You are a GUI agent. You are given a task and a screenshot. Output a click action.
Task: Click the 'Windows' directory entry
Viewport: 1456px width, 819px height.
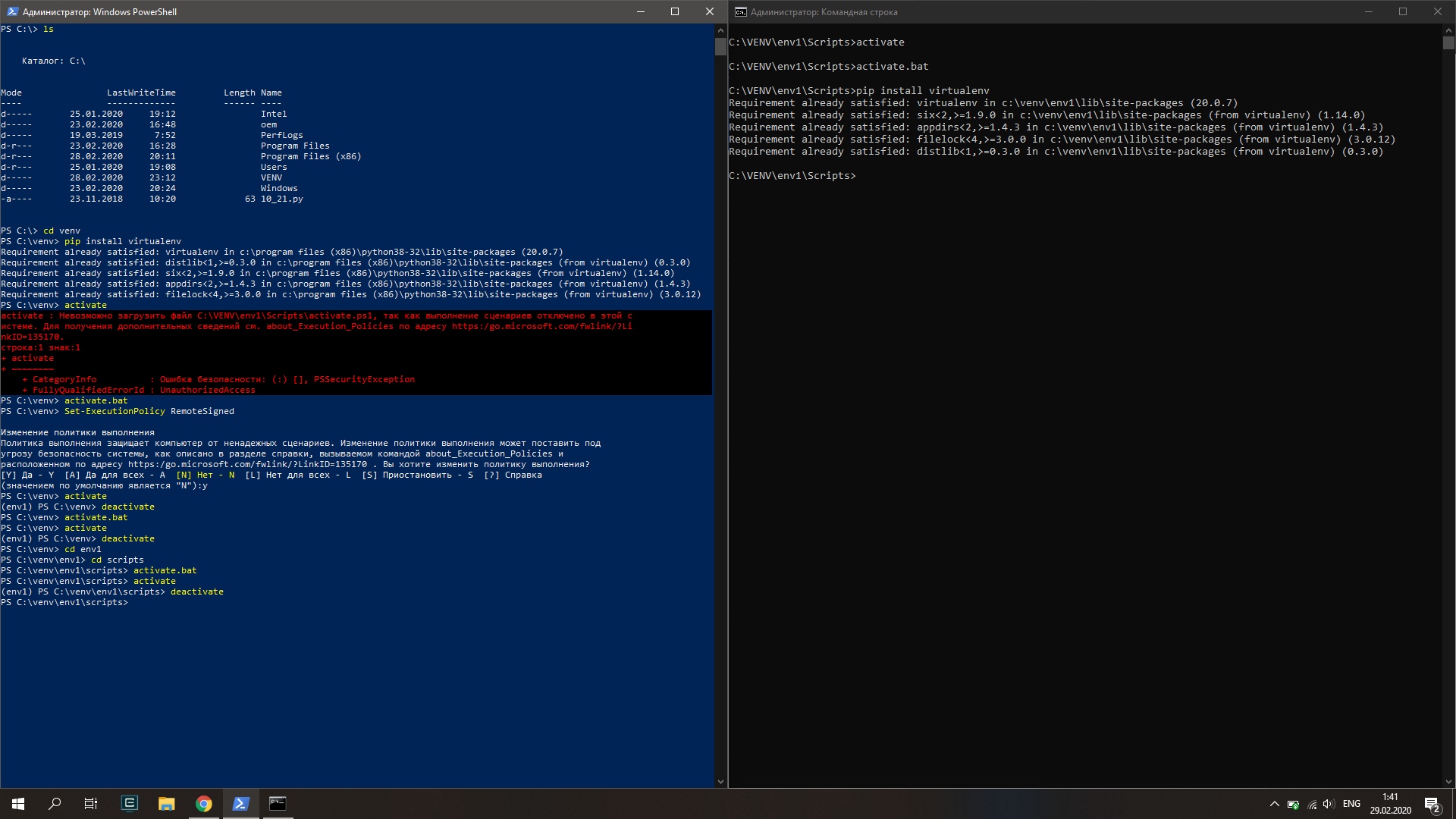tap(279, 188)
